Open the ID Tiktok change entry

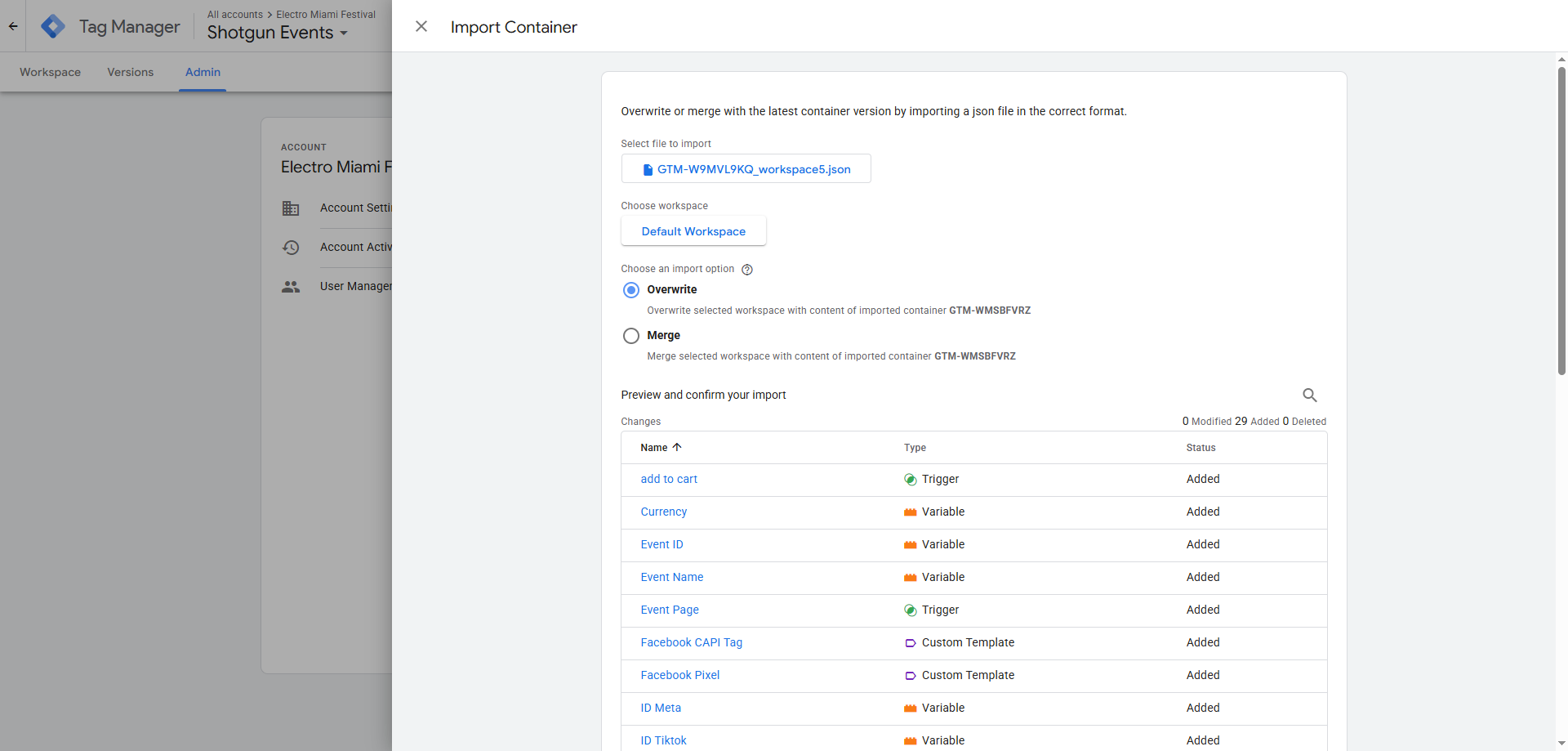663,740
